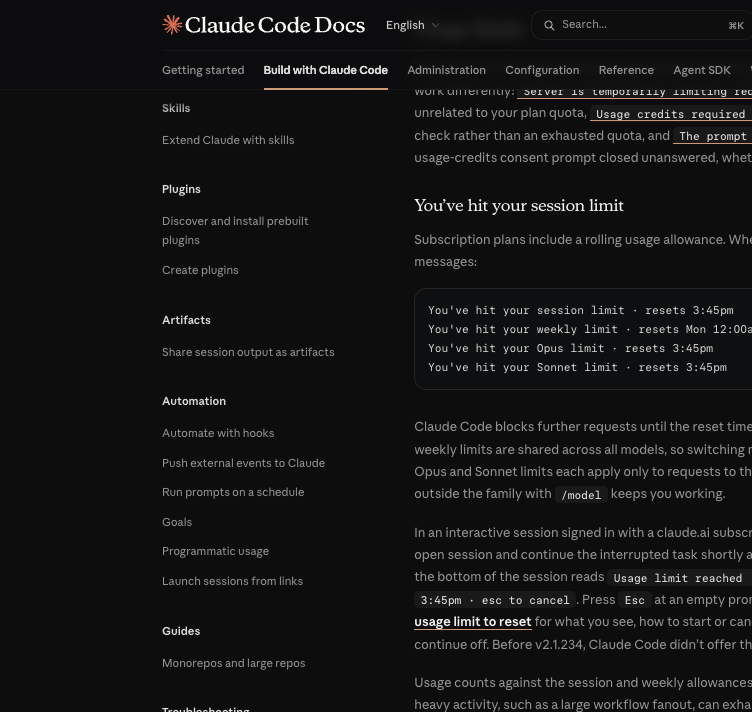
Task: Open the Goals sidebar page
Action: [x=176, y=522]
